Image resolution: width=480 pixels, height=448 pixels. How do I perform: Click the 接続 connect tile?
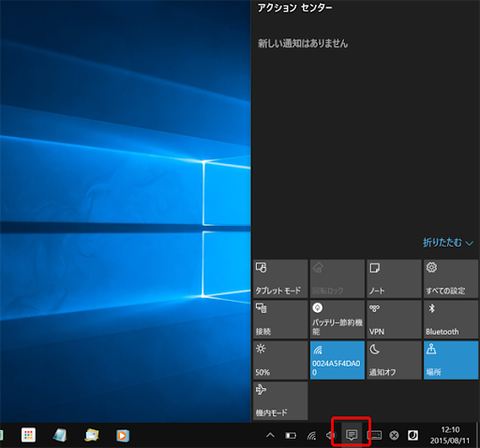[280, 319]
